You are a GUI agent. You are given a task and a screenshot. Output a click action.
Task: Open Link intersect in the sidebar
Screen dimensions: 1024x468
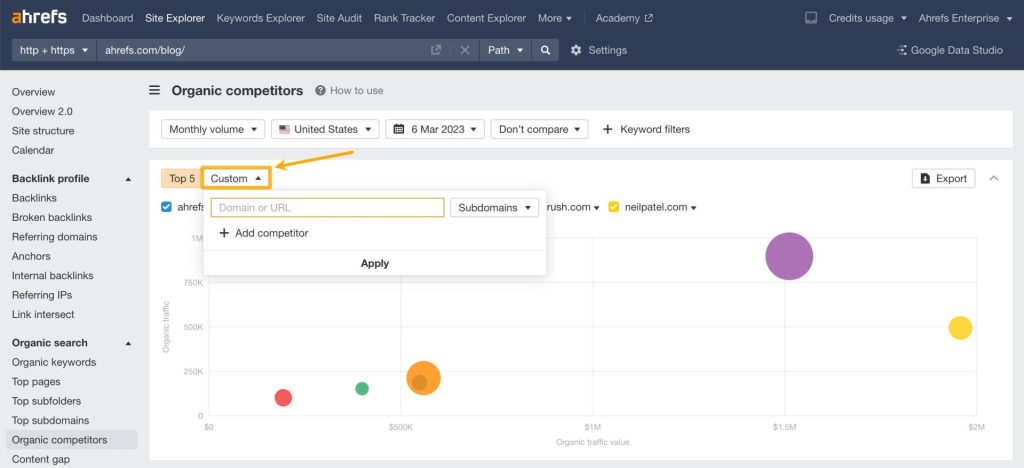tap(43, 315)
